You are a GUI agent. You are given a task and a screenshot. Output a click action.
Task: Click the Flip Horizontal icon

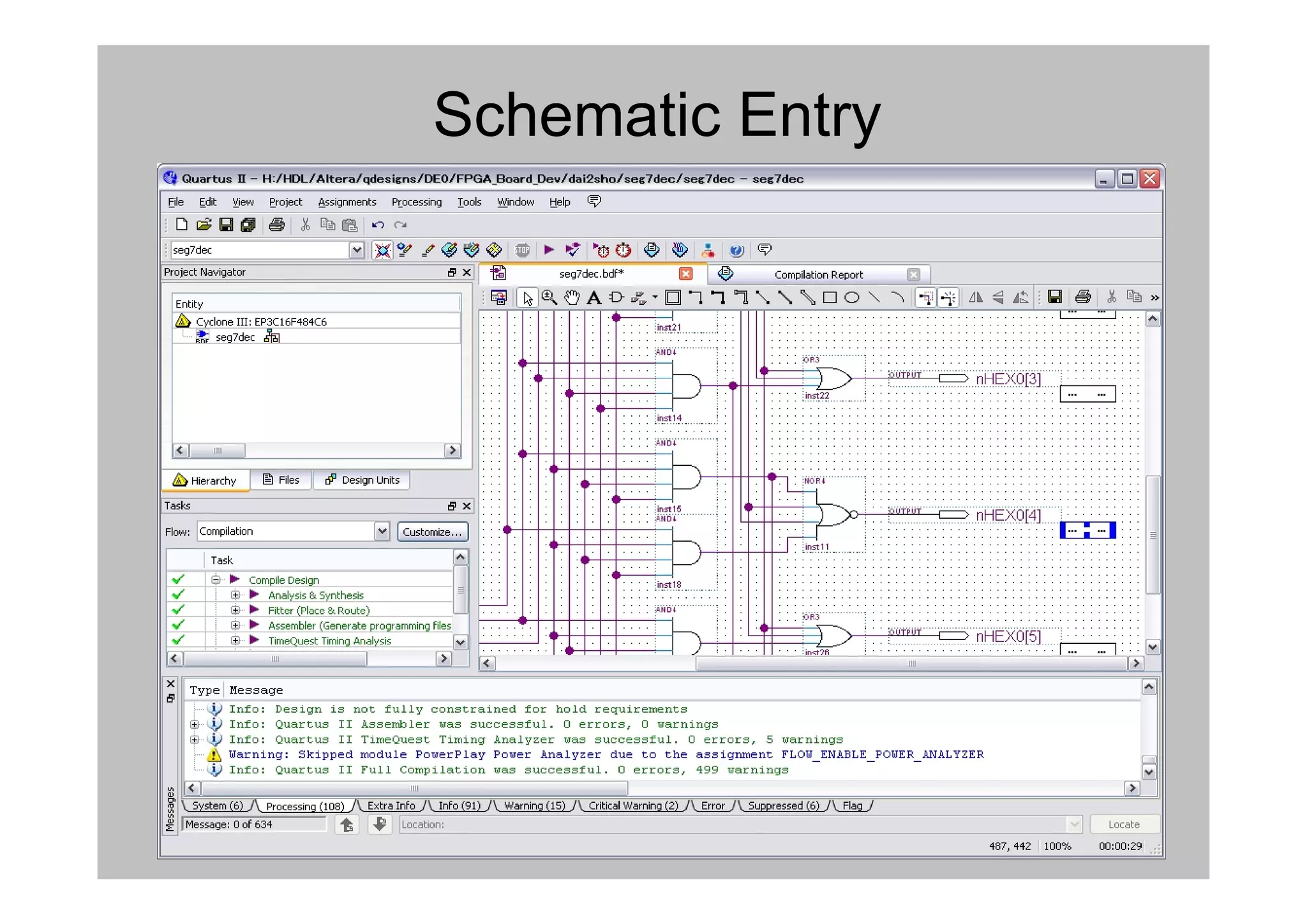[x=976, y=297]
